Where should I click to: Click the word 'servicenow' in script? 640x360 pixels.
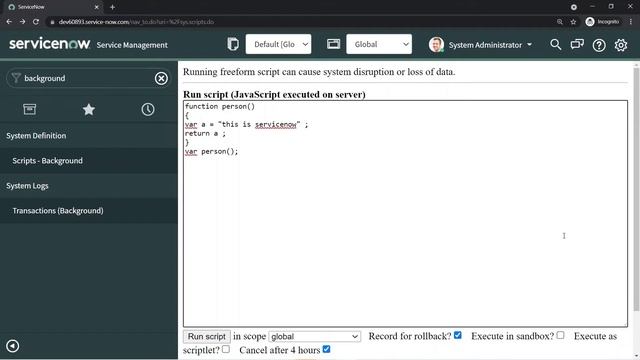[x=276, y=124]
